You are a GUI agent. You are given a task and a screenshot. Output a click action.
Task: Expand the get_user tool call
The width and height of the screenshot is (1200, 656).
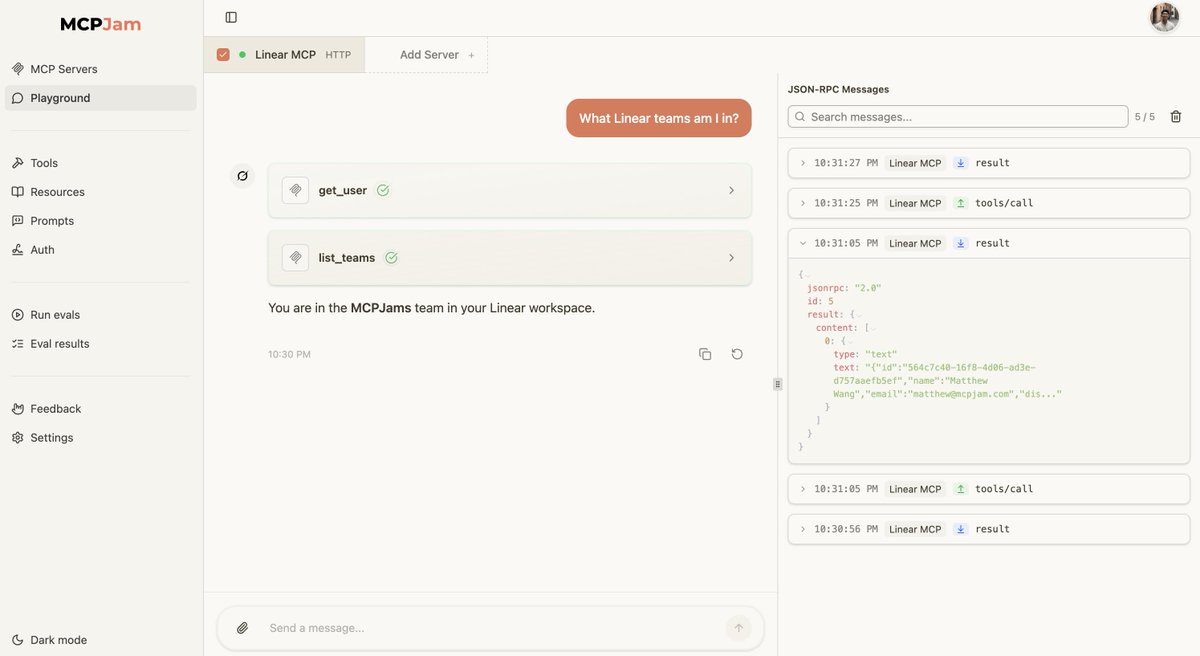pyautogui.click(x=731, y=190)
